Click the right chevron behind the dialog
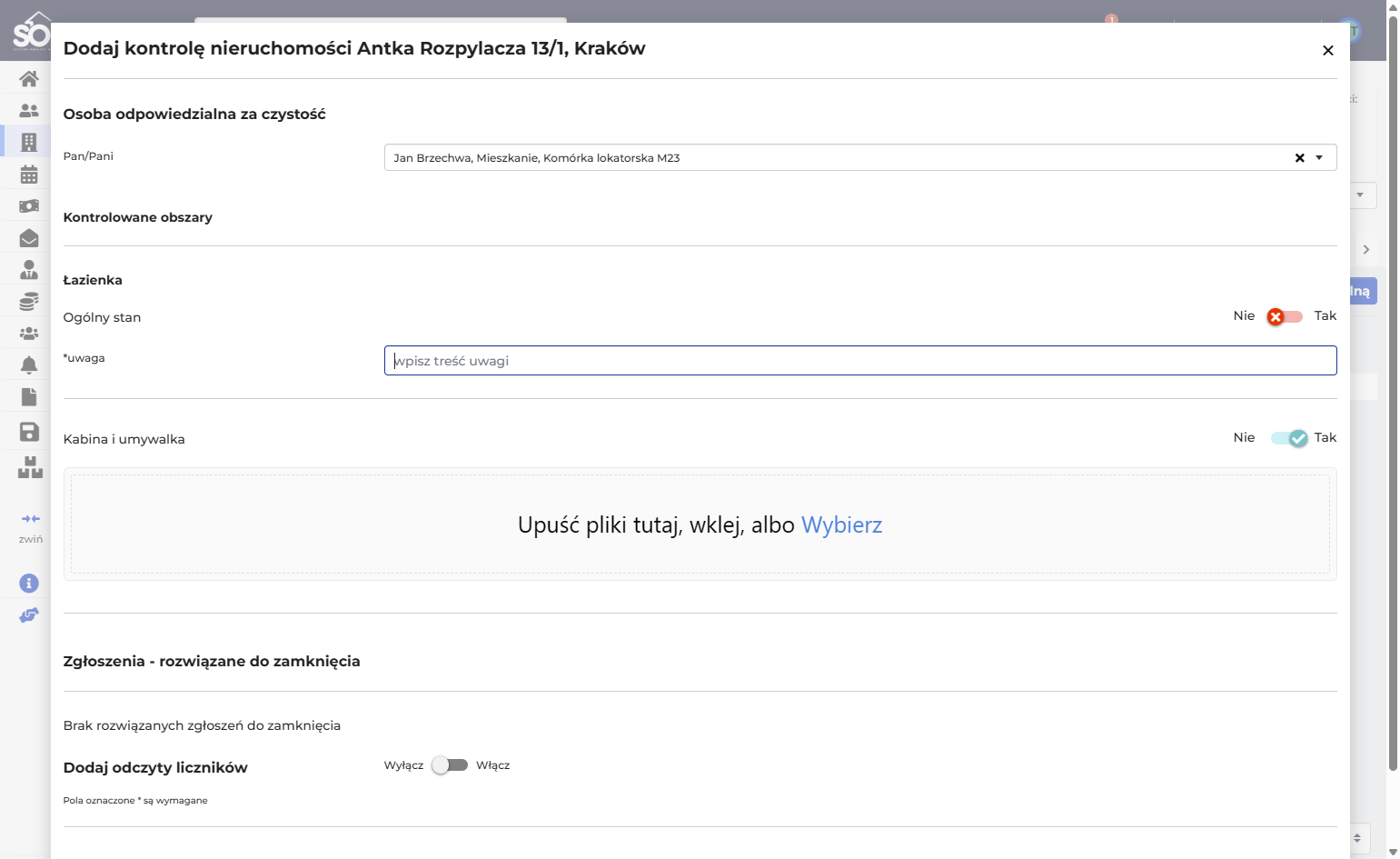This screenshot has height=859, width=1400. (x=1365, y=249)
